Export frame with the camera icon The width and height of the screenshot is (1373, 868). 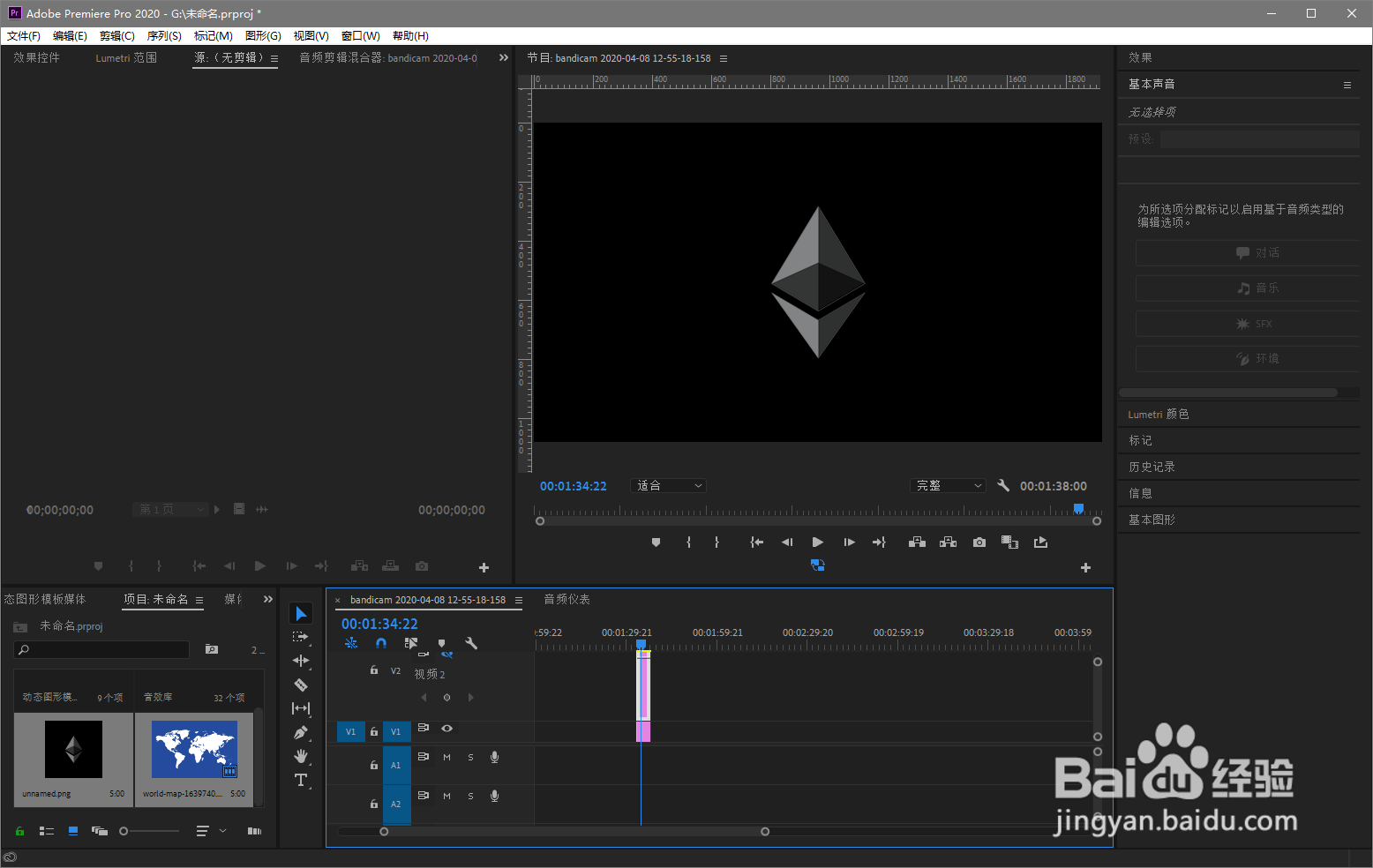[979, 542]
